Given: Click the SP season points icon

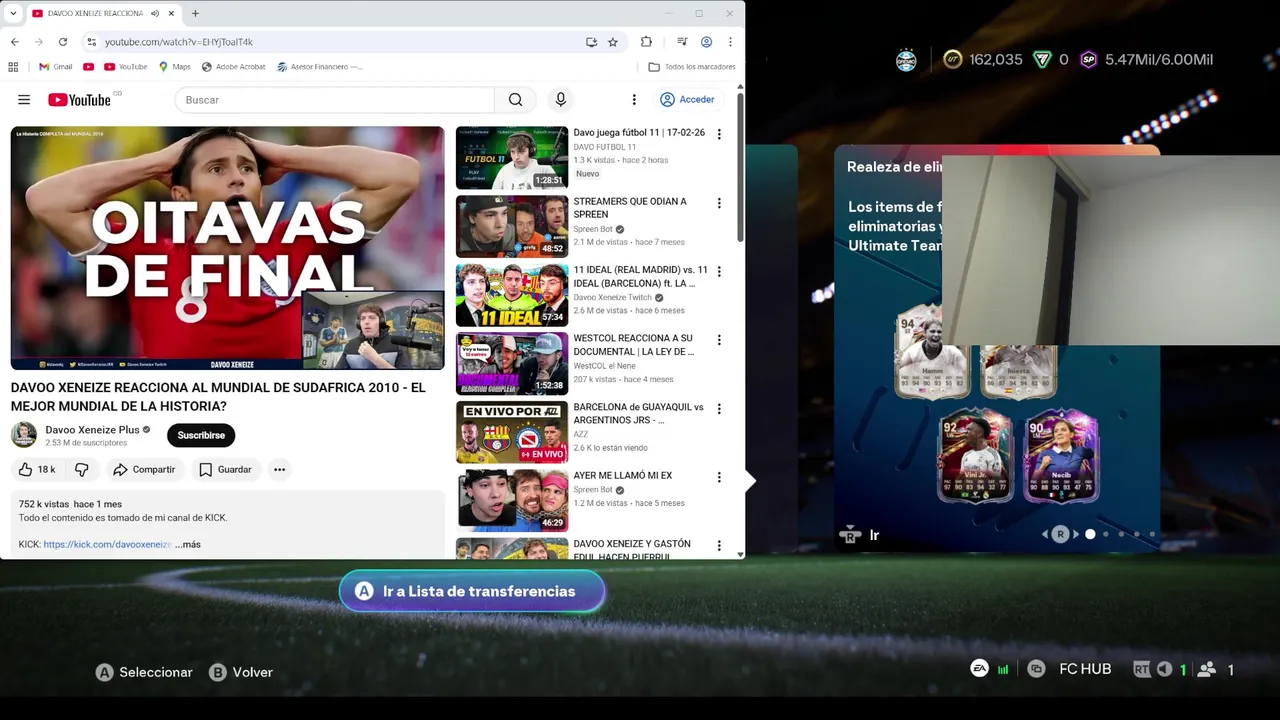Looking at the screenshot, I should [1088, 59].
